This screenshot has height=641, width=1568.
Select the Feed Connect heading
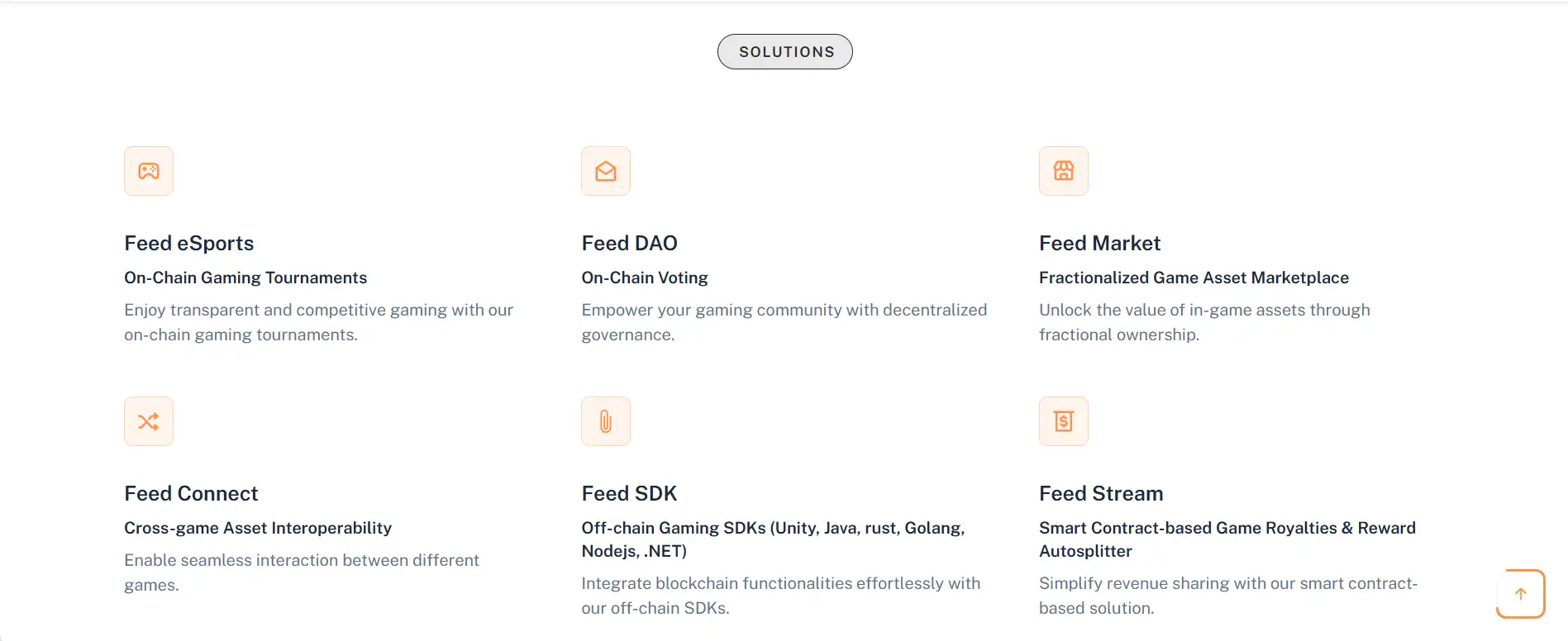[192, 493]
